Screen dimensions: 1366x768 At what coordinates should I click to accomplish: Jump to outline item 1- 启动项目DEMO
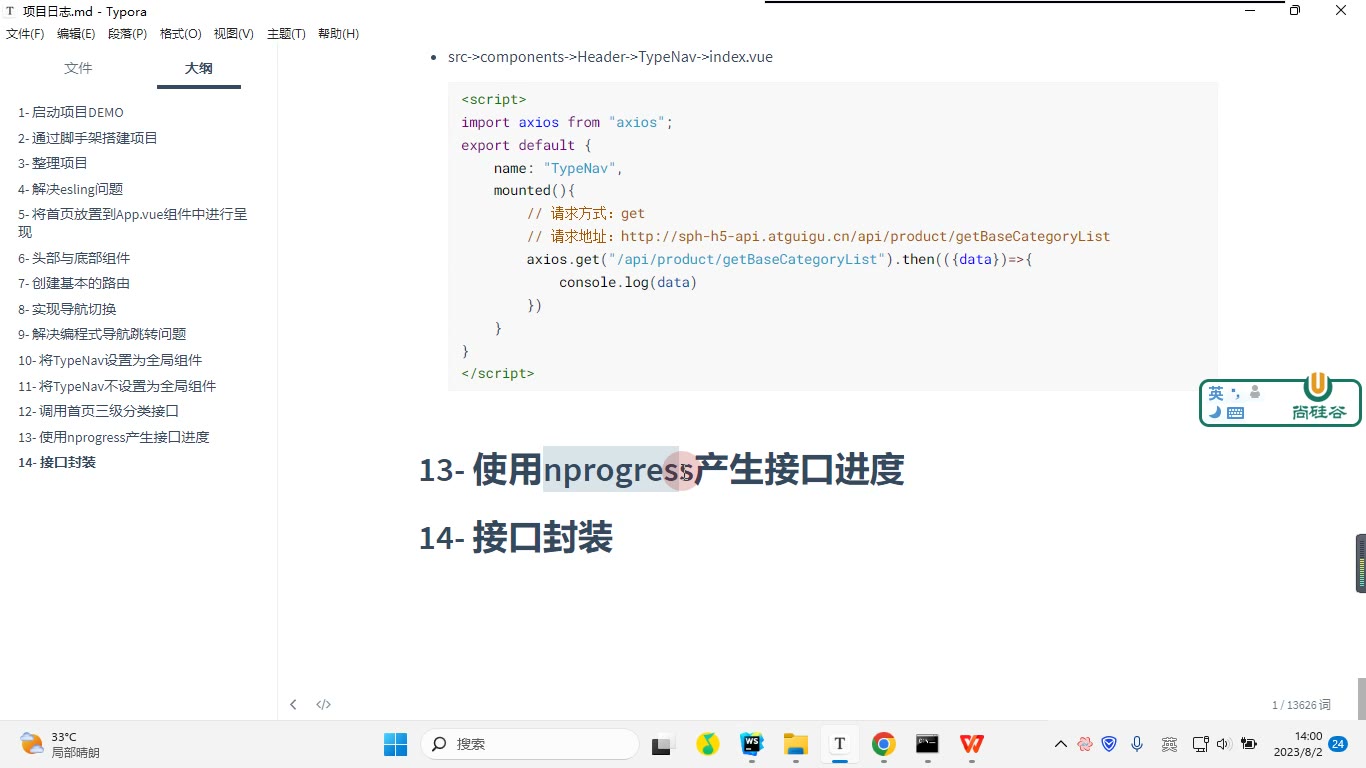71,112
